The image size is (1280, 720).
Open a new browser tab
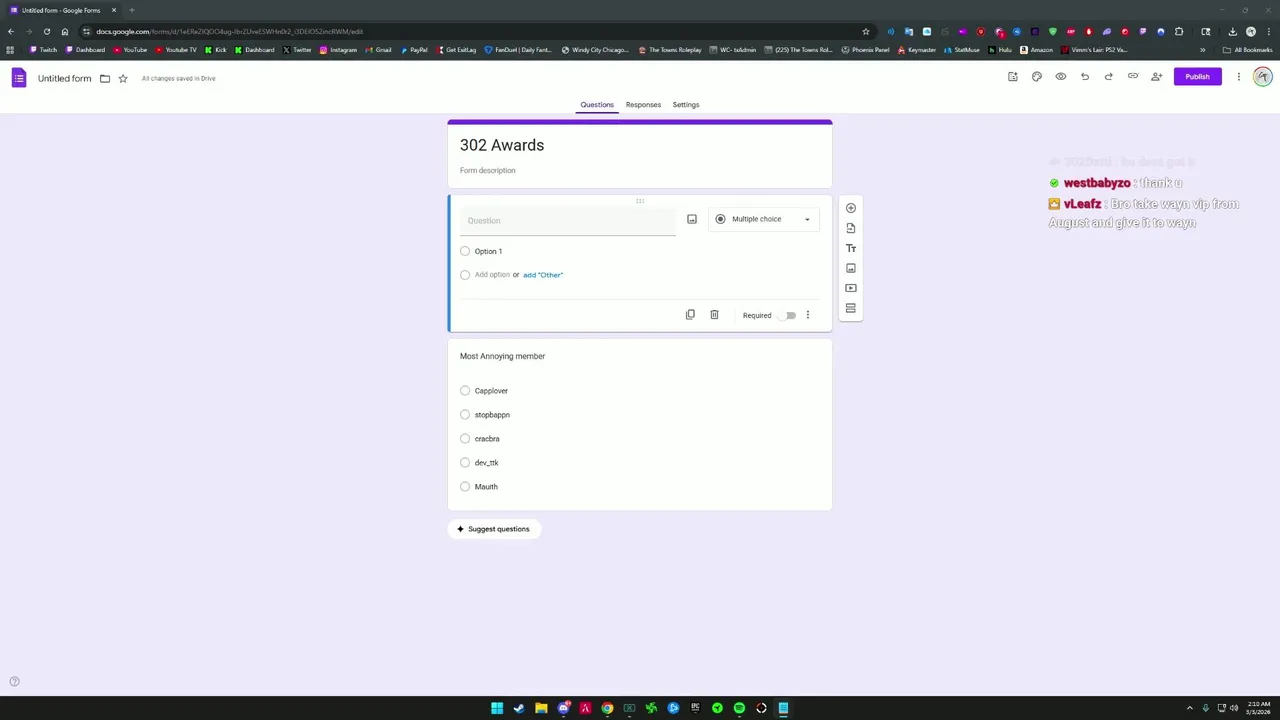(x=131, y=10)
